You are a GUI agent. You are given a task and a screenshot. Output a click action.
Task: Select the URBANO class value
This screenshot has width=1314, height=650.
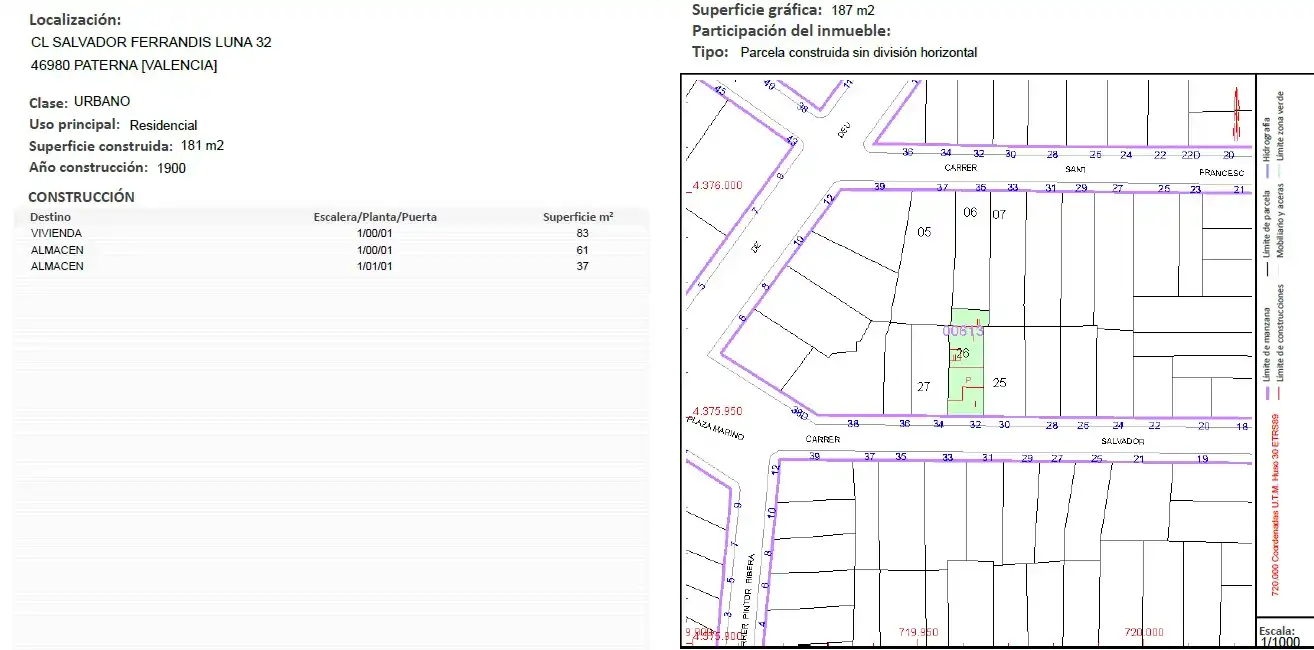[102, 101]
